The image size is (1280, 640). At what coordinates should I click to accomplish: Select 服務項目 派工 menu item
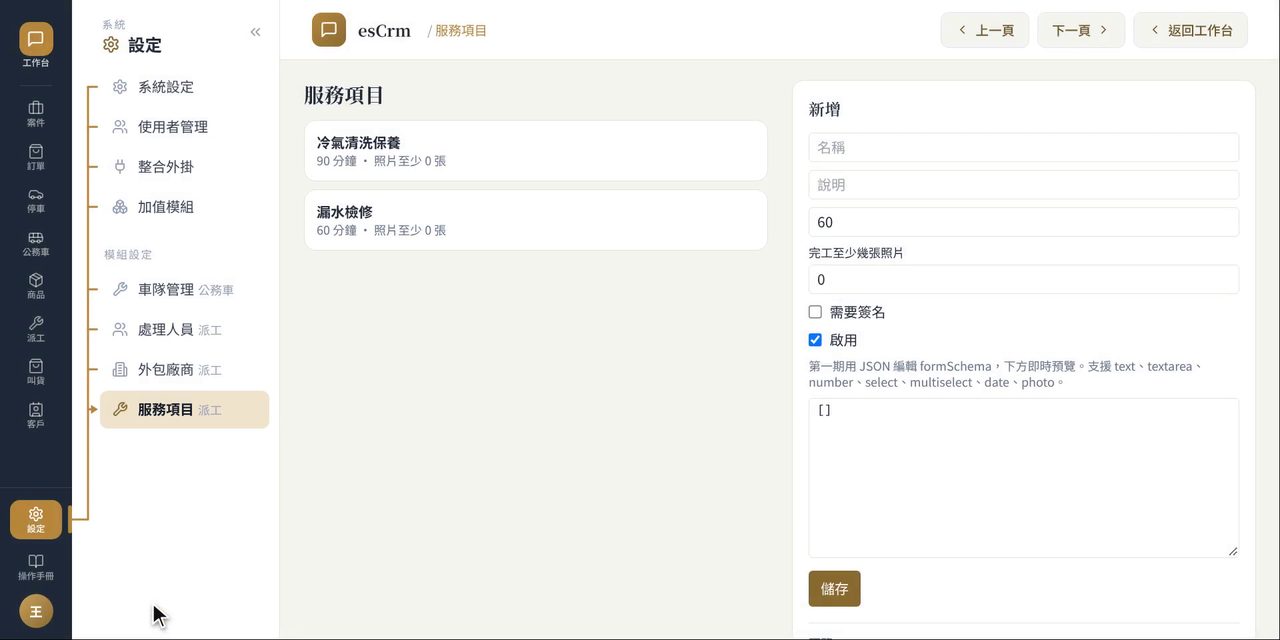coord(184,409)
